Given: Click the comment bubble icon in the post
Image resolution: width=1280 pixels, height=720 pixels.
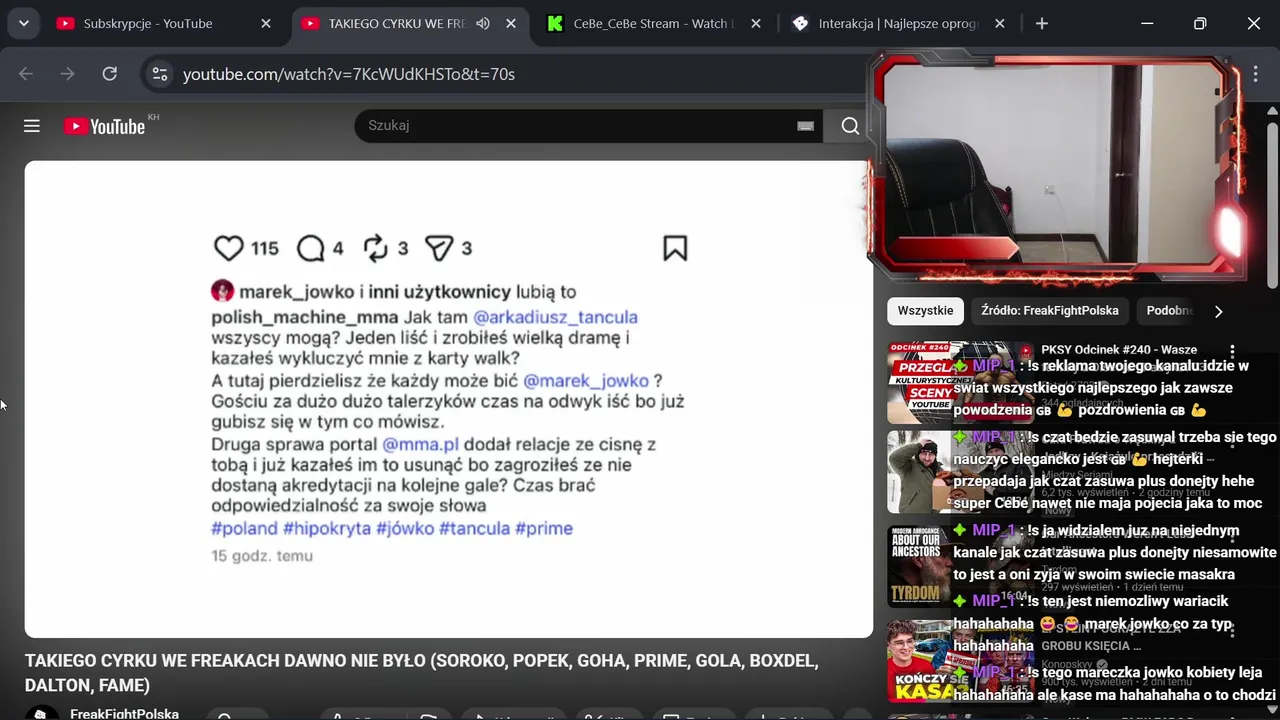Looking at the screenshot, I should pyautogui.click(x=311, y=248).
